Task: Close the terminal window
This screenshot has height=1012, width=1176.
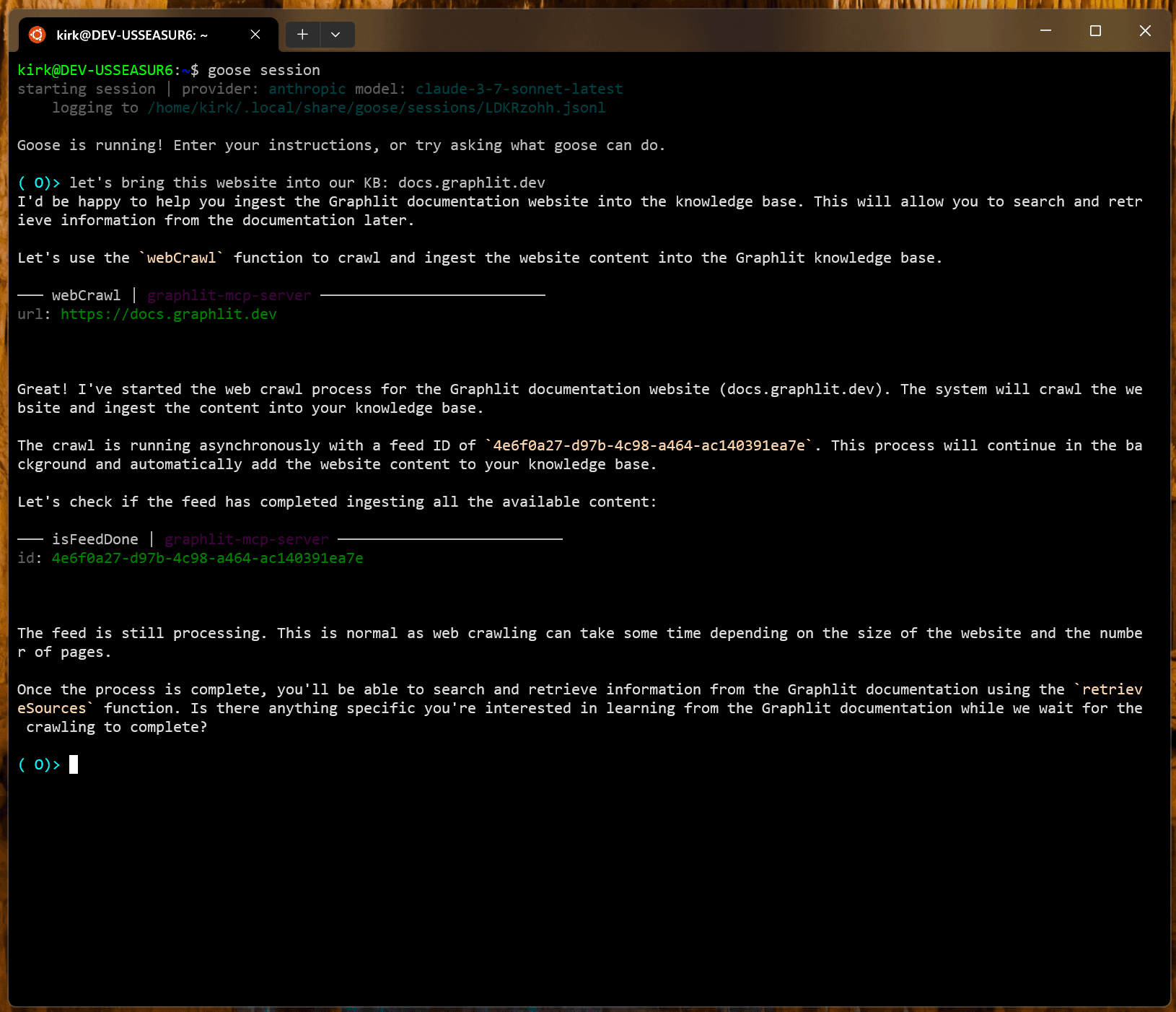Action: pos(1145,30)
